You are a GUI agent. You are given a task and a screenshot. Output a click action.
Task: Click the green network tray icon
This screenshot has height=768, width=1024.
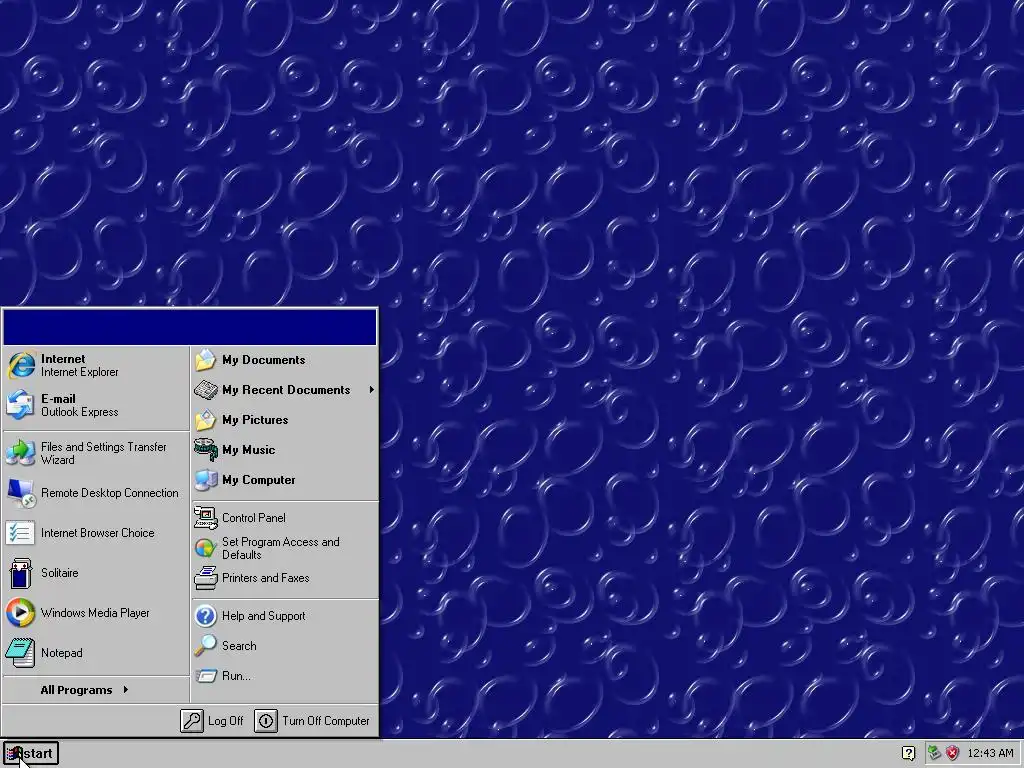click(x=935, y=754)
